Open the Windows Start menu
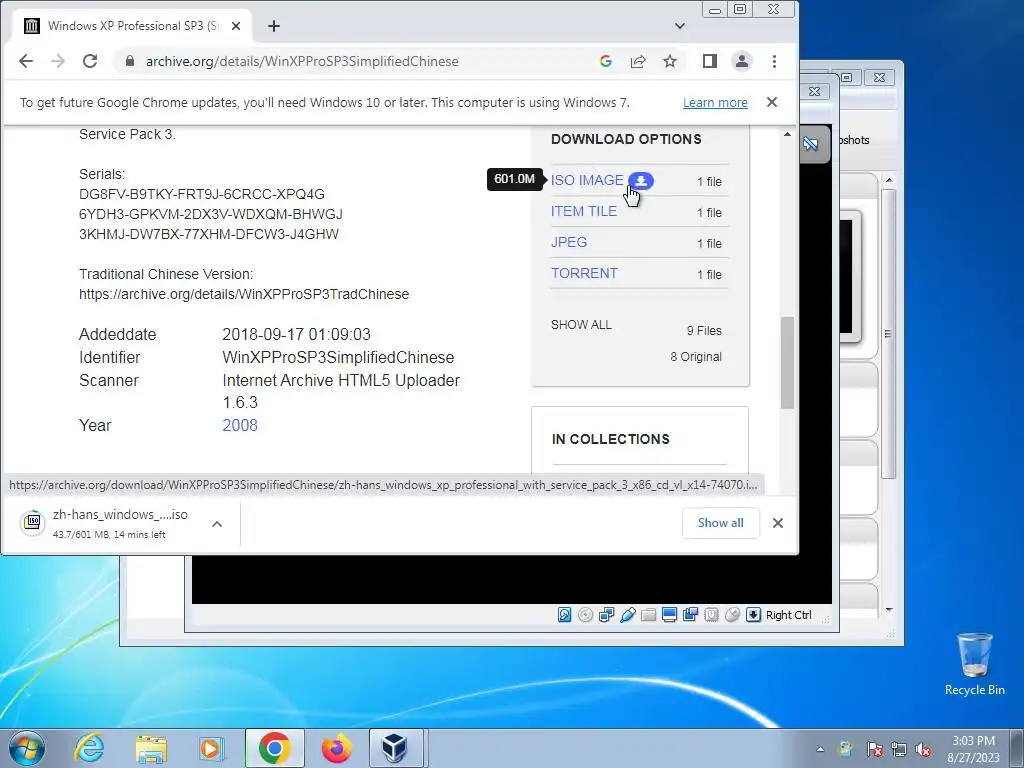Image resolution: width=1024 pixels, height=768 pixels. coord(27,748)
